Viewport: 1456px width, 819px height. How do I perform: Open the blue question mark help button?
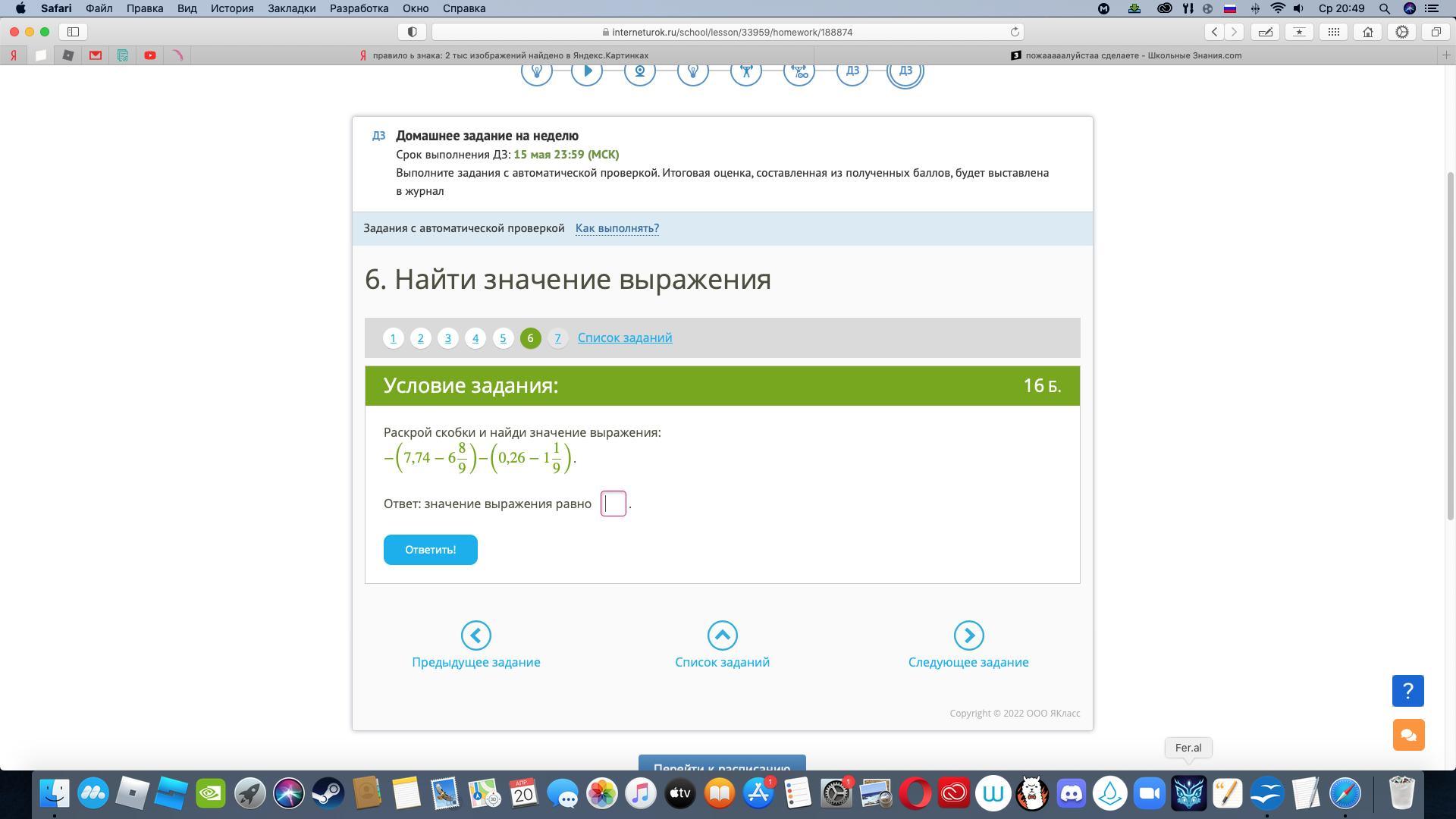pos(1408,691)
